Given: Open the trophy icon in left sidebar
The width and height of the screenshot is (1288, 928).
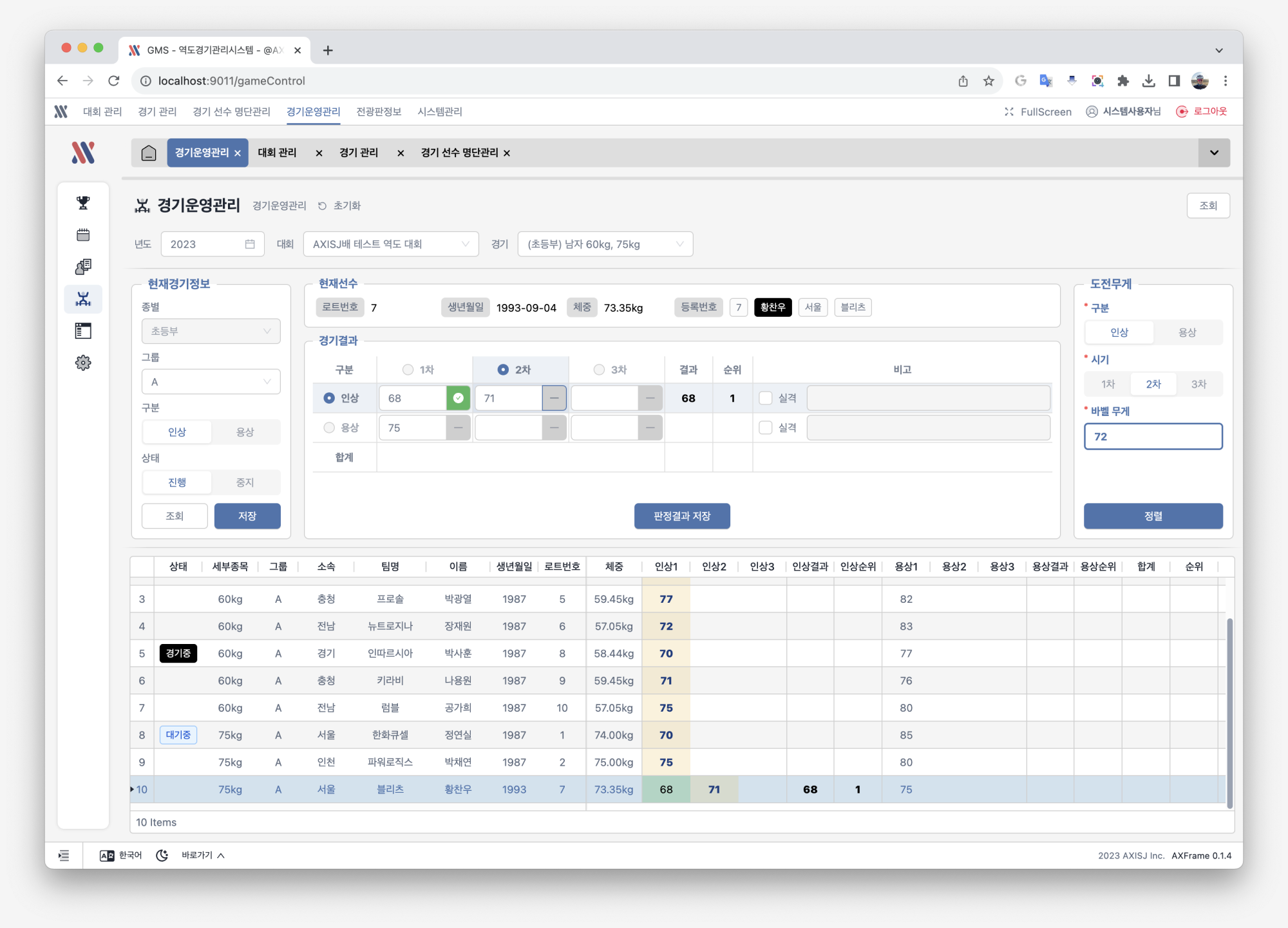Looking at the screenshot, I should pos(83,203).
